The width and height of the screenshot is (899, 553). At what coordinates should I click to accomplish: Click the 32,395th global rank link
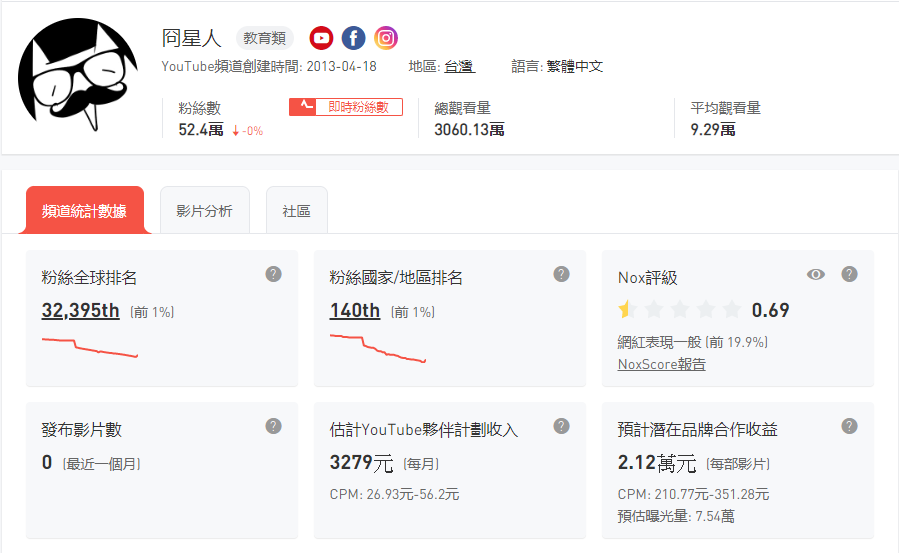pos(80,311)
